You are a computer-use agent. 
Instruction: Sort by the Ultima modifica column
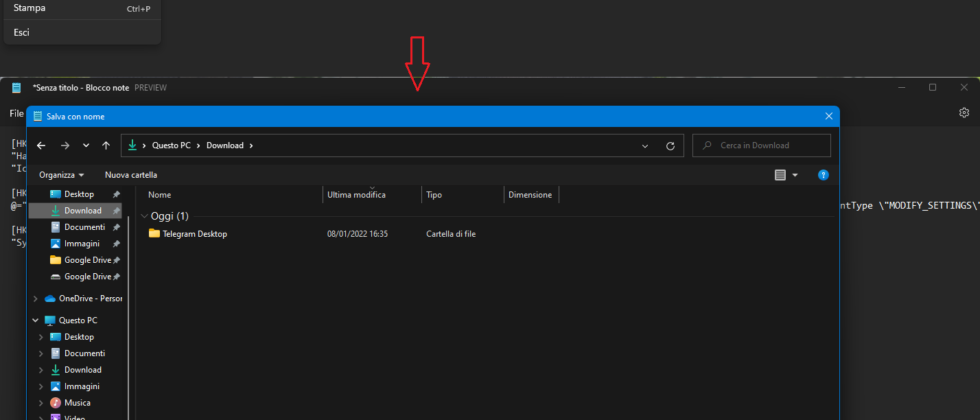(356, 195)
